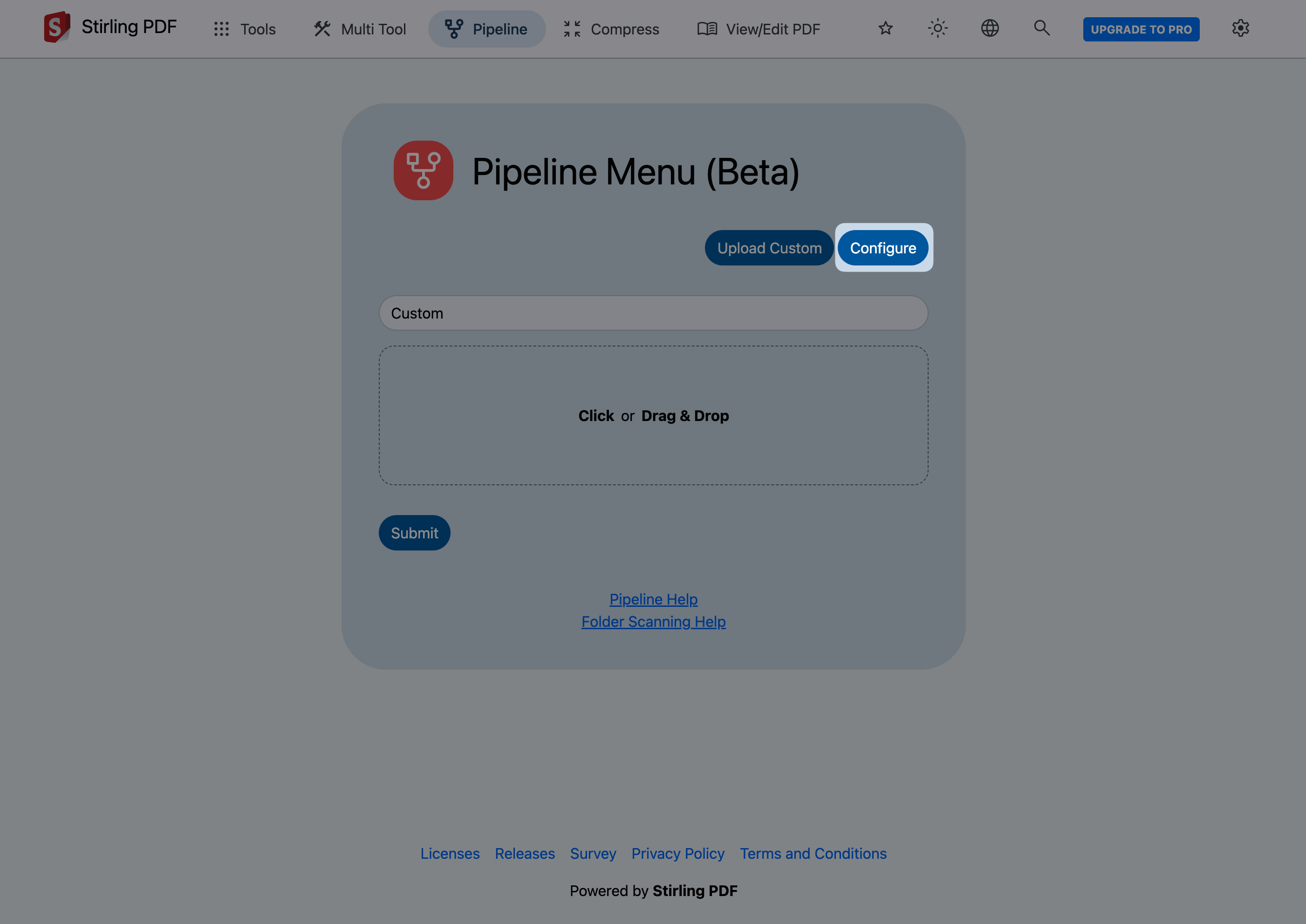
Task: Toggle the favorites star
Action: [885, 28]
